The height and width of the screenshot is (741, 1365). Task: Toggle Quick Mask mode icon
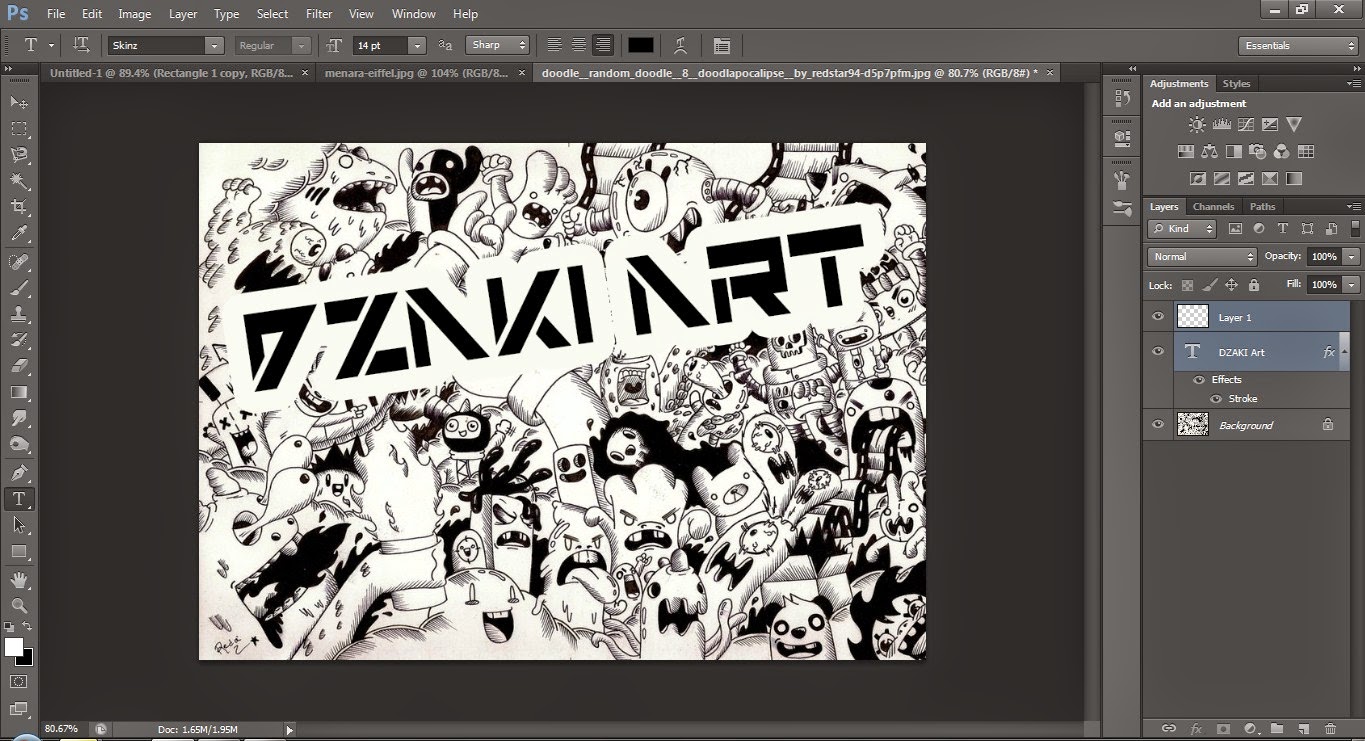click(19, 682)
